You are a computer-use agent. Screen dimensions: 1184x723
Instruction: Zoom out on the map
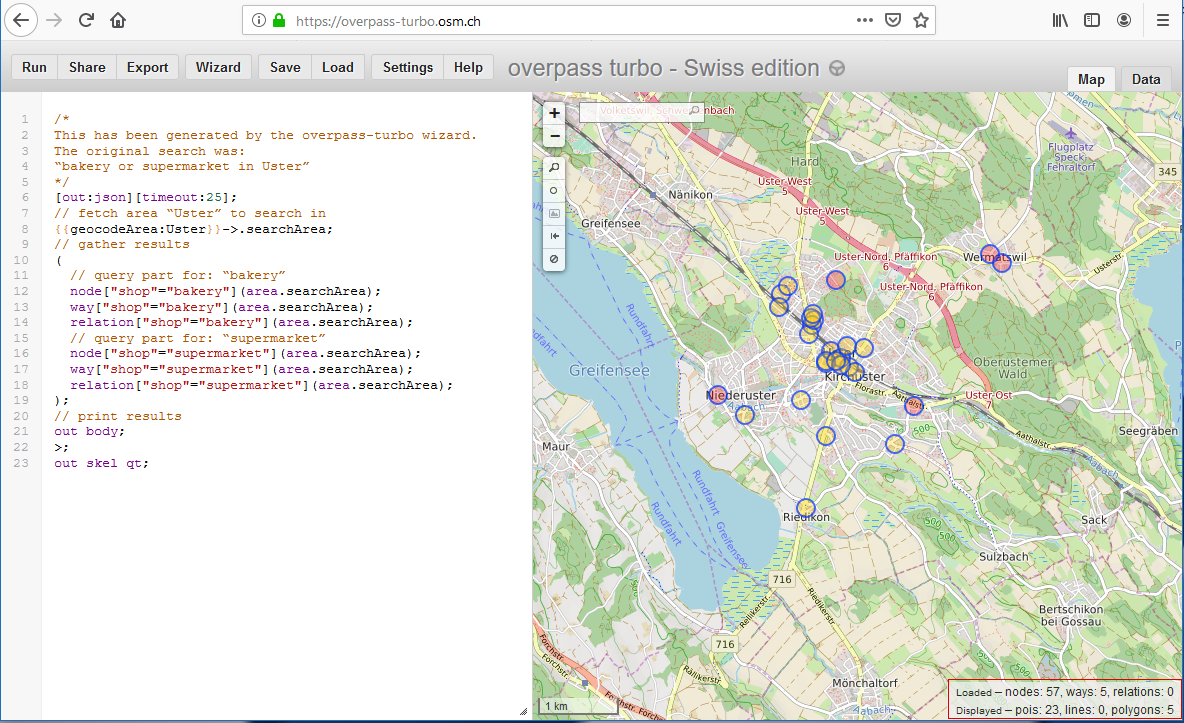[x=554, y=135]
